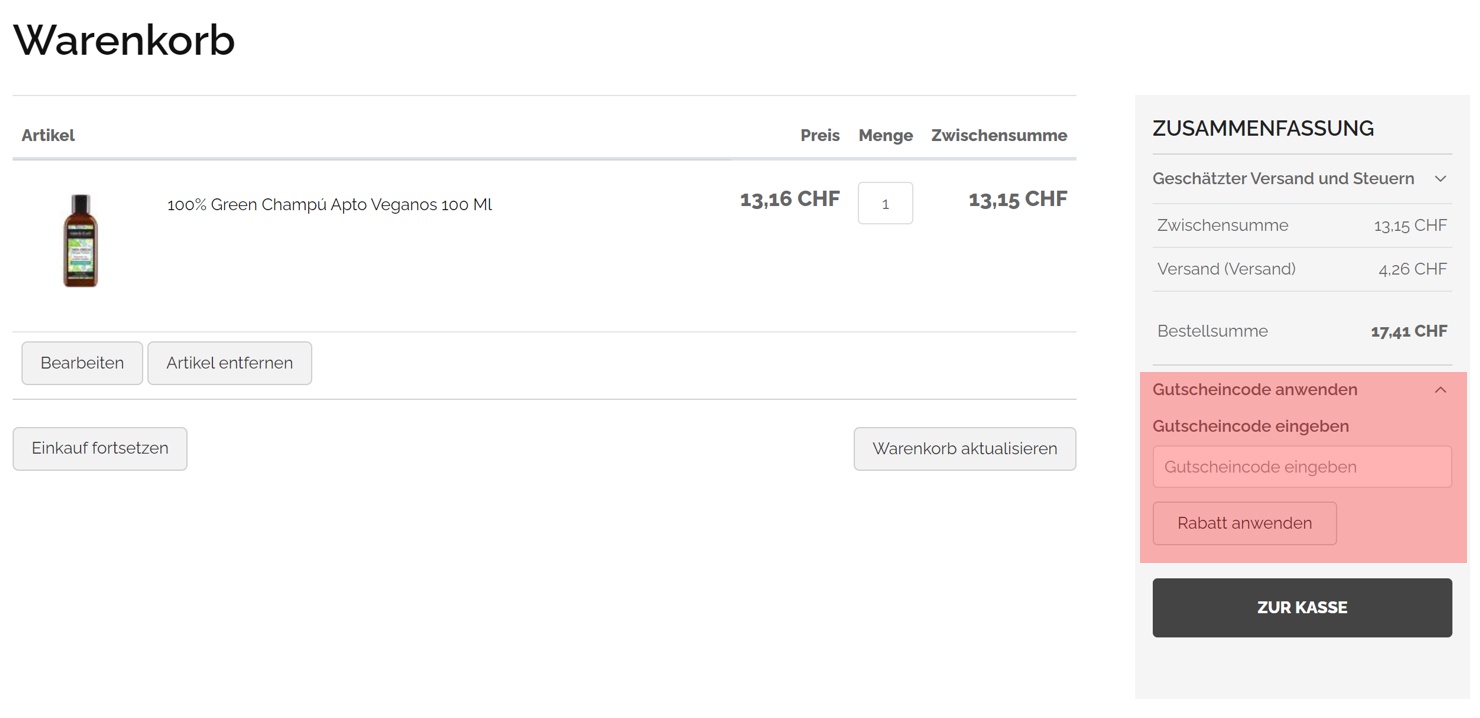The width and height of the screenshot is (1480, 718).
Task: Click the Menge quantity input field
Action: click(885, 204)
